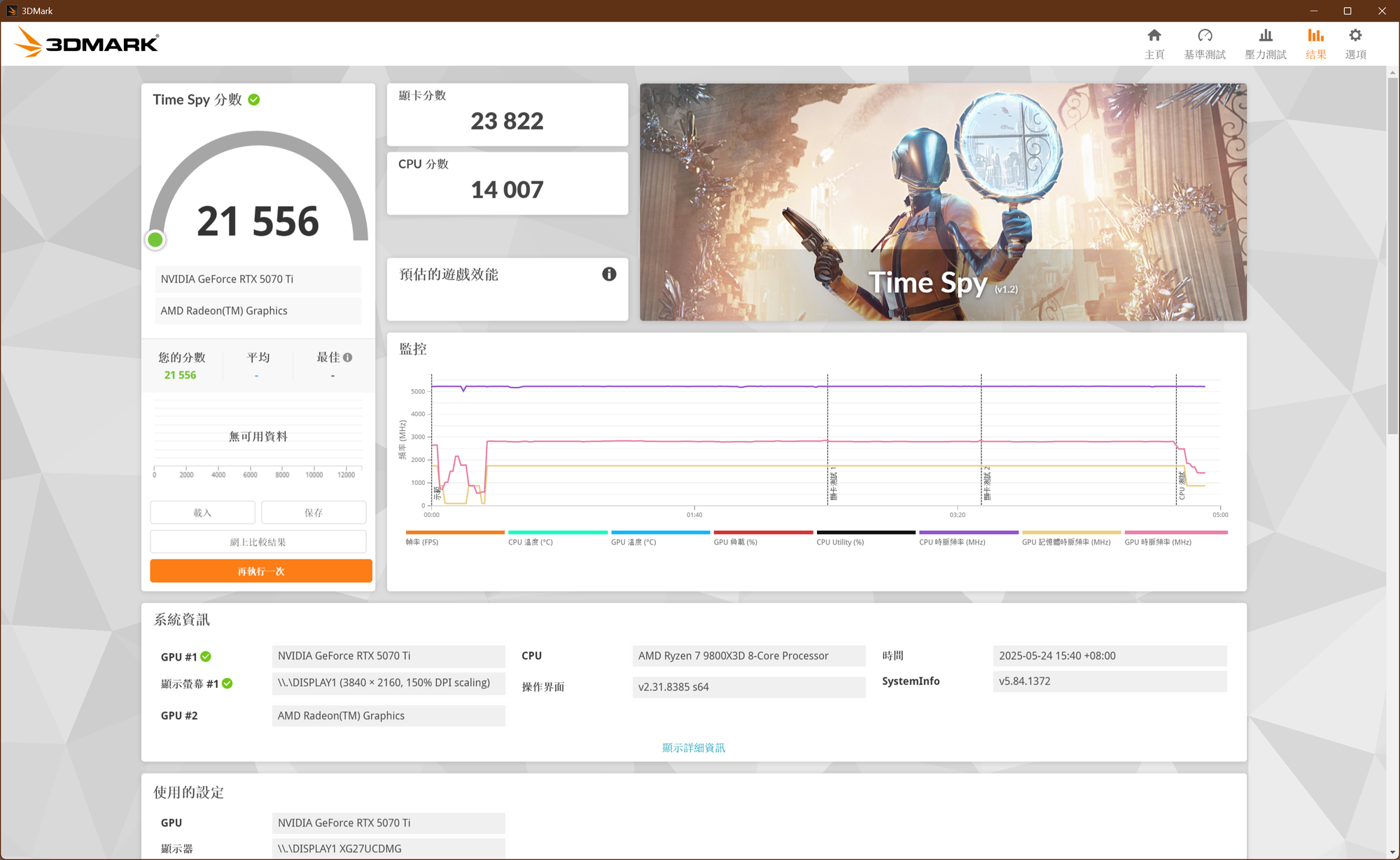Toggle the 幀率 (FPS) orange legend
The width and height of the screenshot is (1400, 860).
tap(455, 537)
